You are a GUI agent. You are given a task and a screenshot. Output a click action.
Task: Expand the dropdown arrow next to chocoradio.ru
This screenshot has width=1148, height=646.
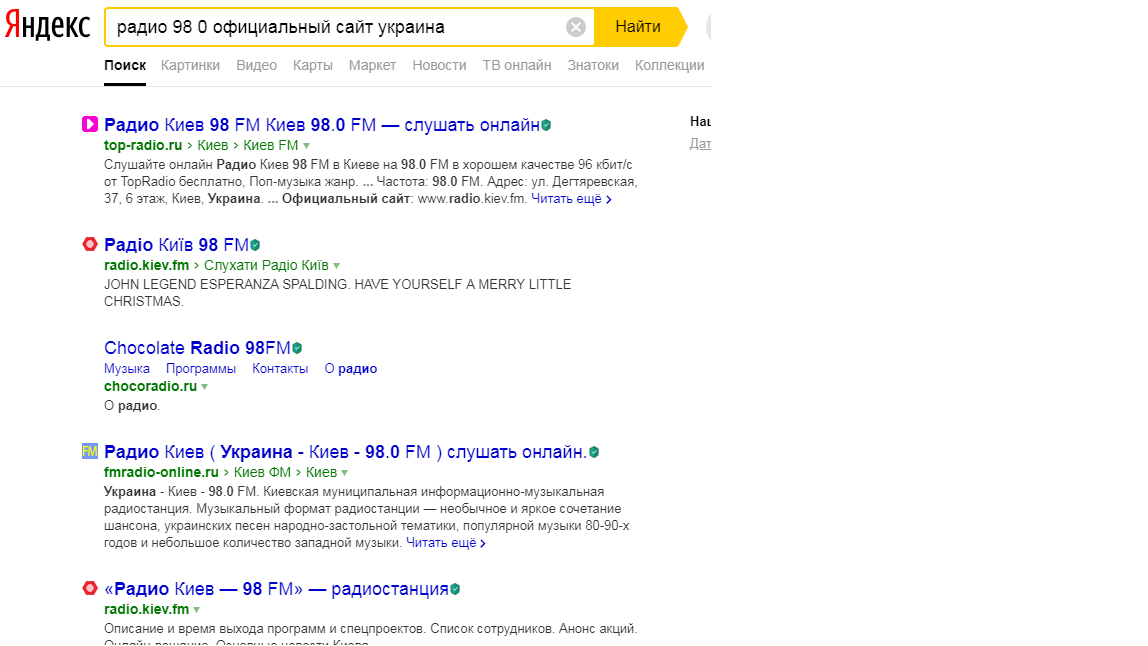[205, 387]
